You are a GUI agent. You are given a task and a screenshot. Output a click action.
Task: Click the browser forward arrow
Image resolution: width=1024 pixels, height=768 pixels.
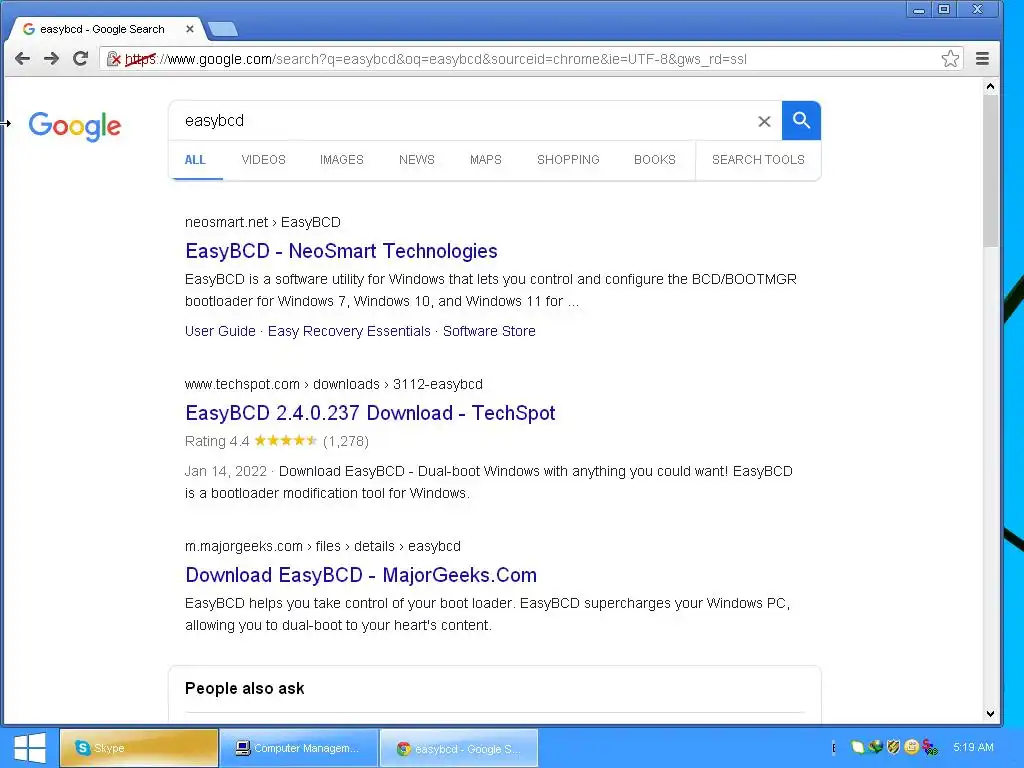(51, 59)
